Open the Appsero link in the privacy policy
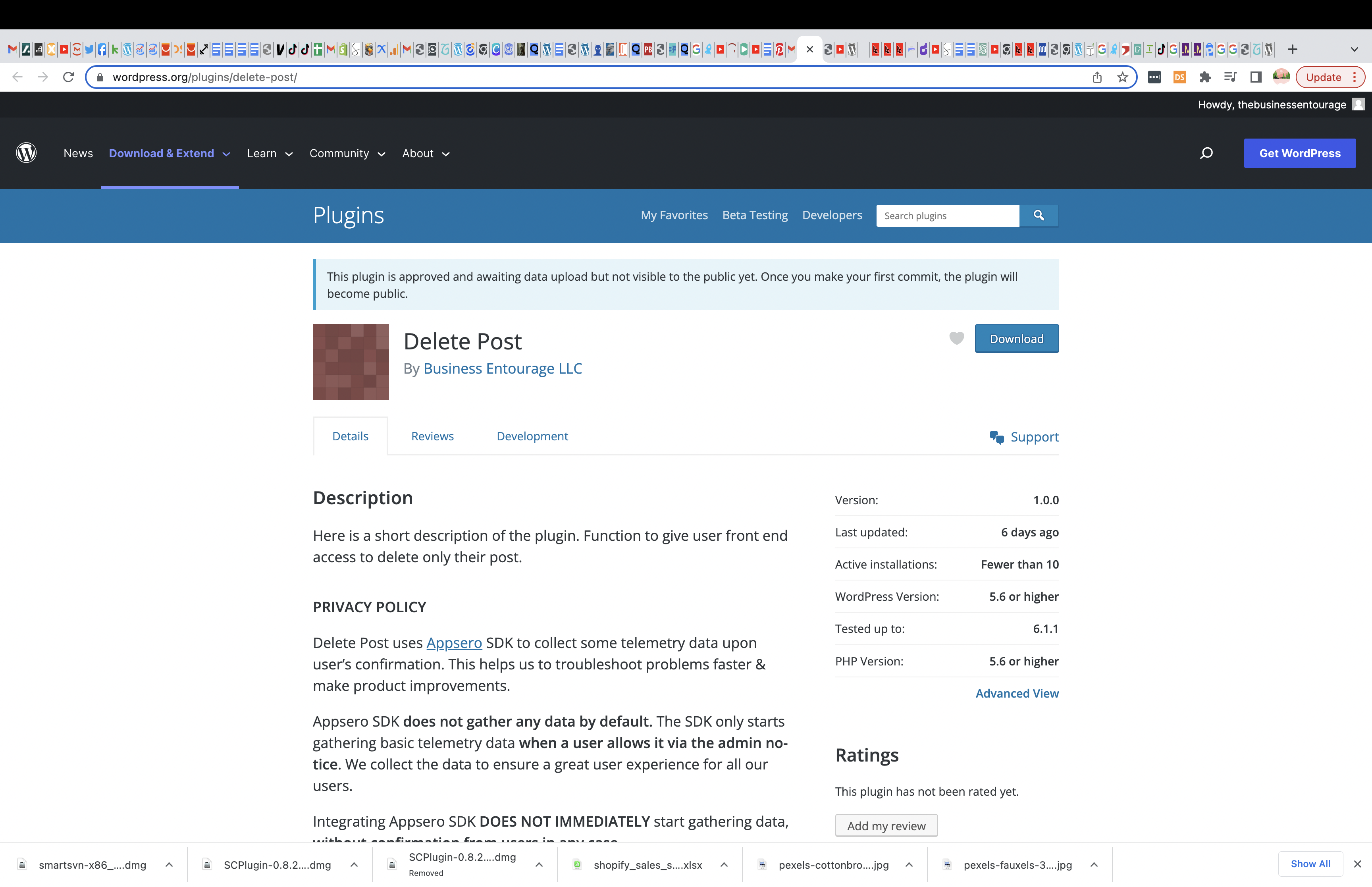The height and width of the screenshot is (887, 1372). coord(454,643)
